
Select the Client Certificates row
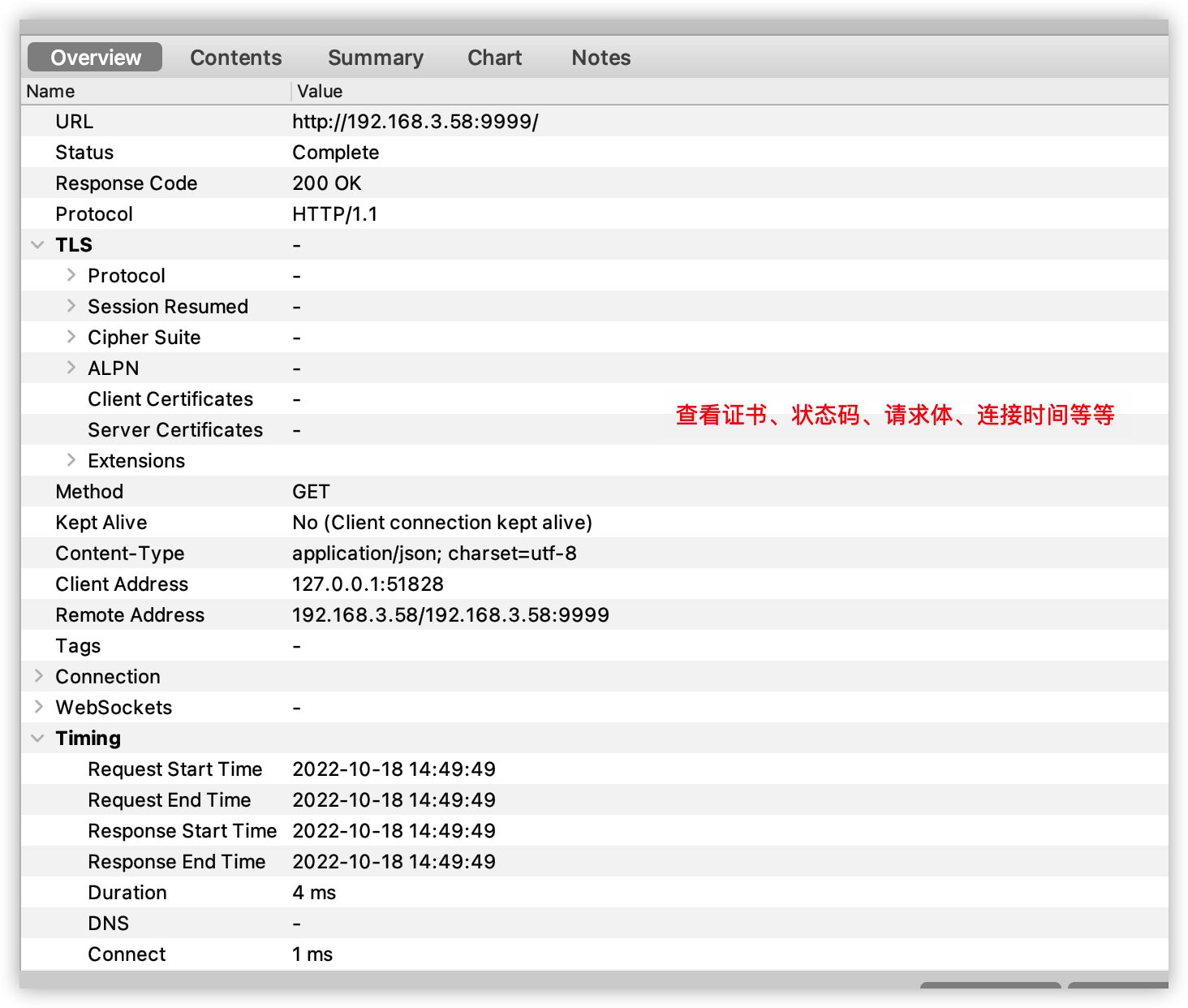tap(594, 398)
